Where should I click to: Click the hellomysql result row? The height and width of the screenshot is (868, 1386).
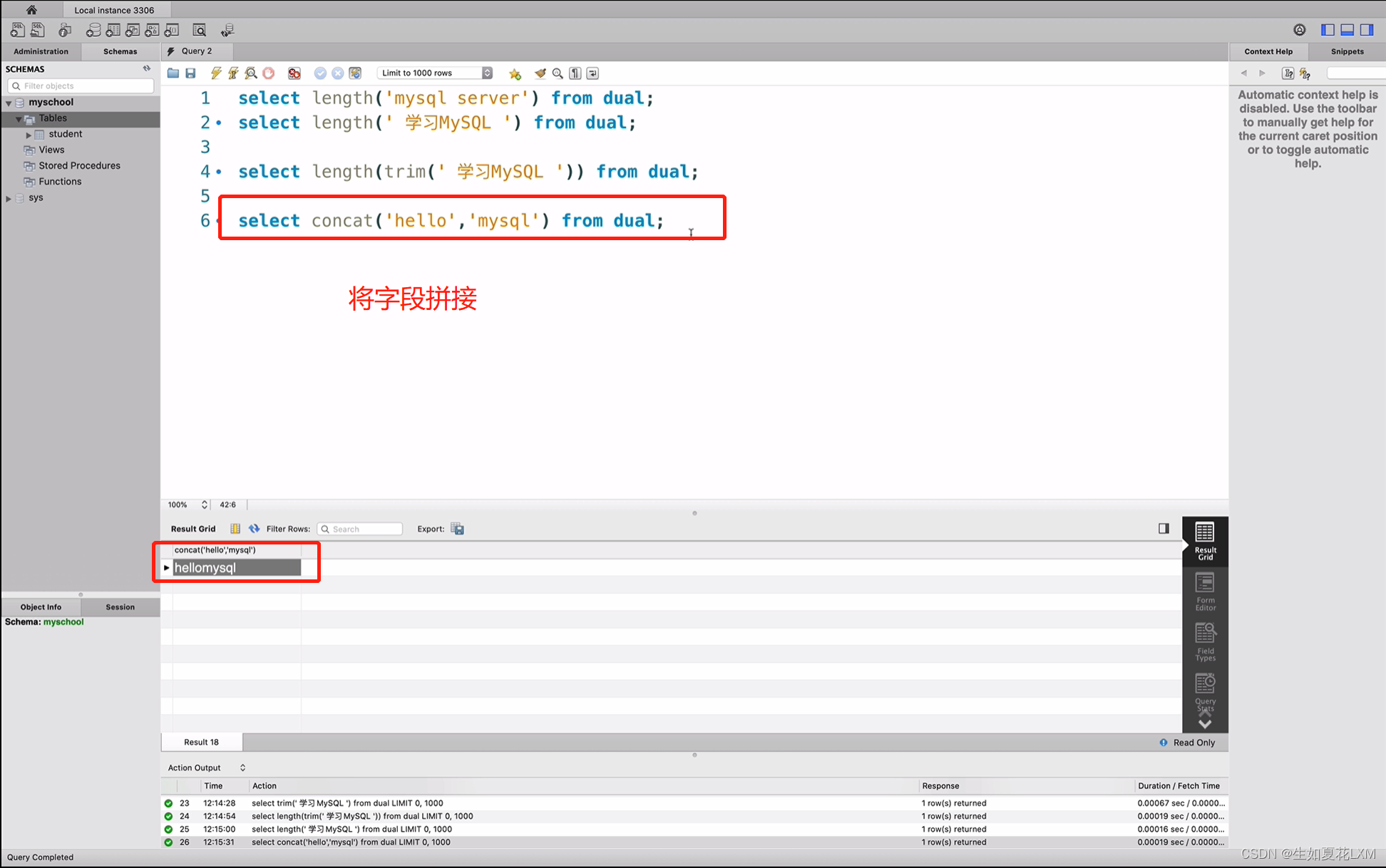[235, 568]
